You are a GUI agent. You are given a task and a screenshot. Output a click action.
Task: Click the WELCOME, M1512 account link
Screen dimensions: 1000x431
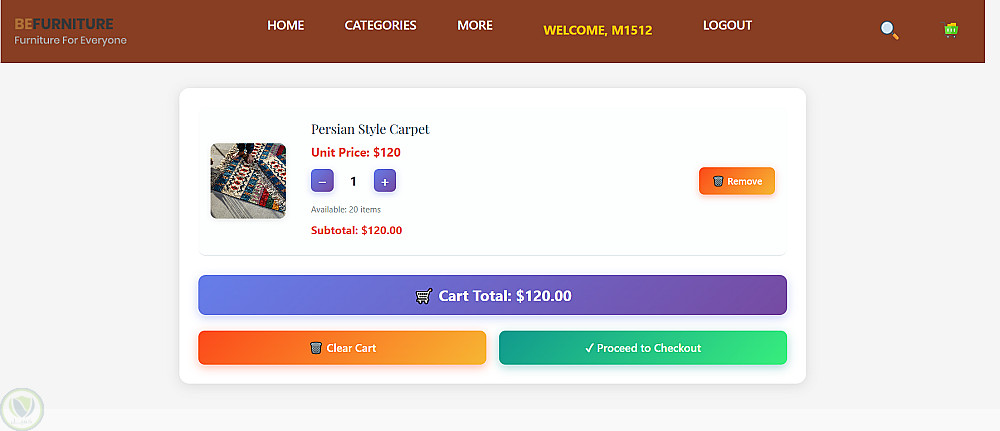click(x=597, y=30)
